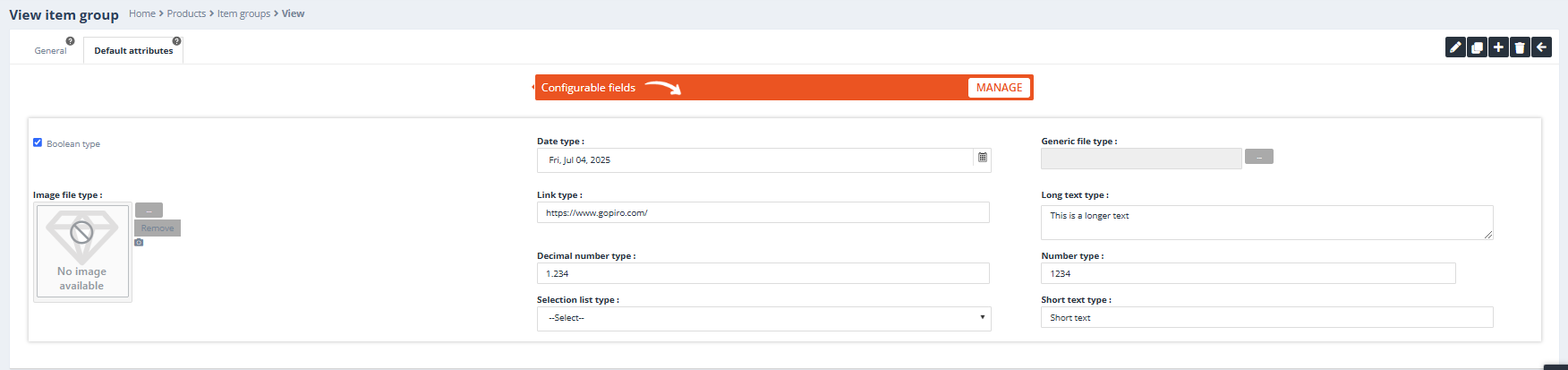Open the Date type calendar picker
Screen dimensions: 1568x370
click(982, 159)
